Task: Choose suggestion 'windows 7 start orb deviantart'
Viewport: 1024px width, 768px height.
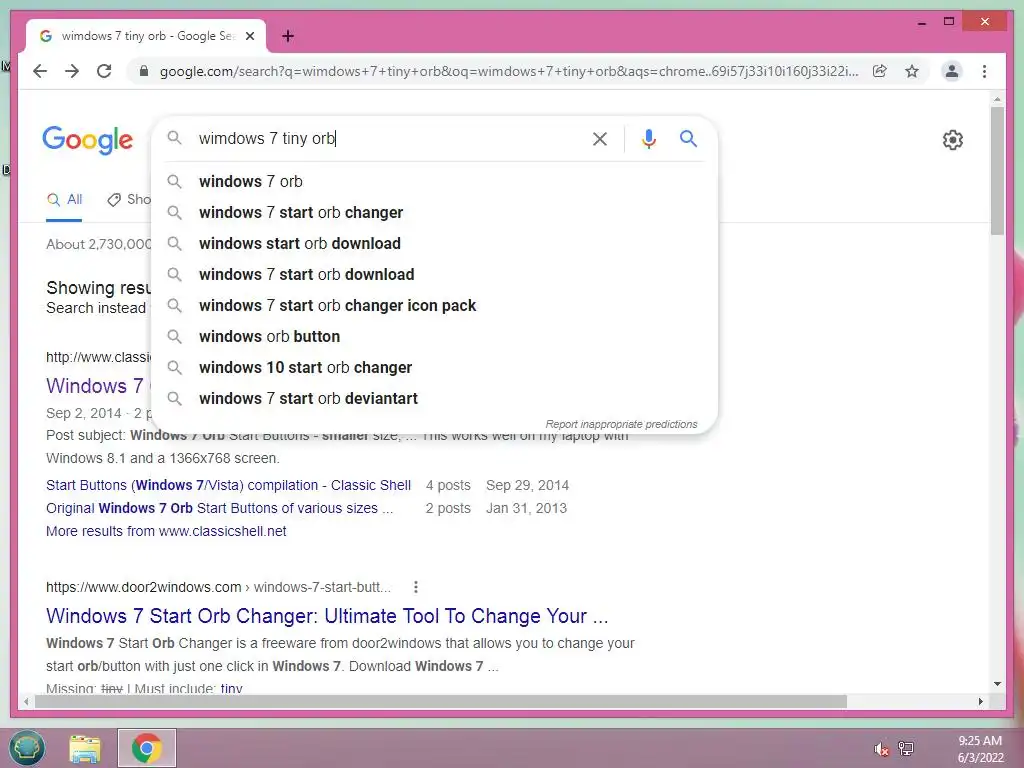Action: coord(434,398)
